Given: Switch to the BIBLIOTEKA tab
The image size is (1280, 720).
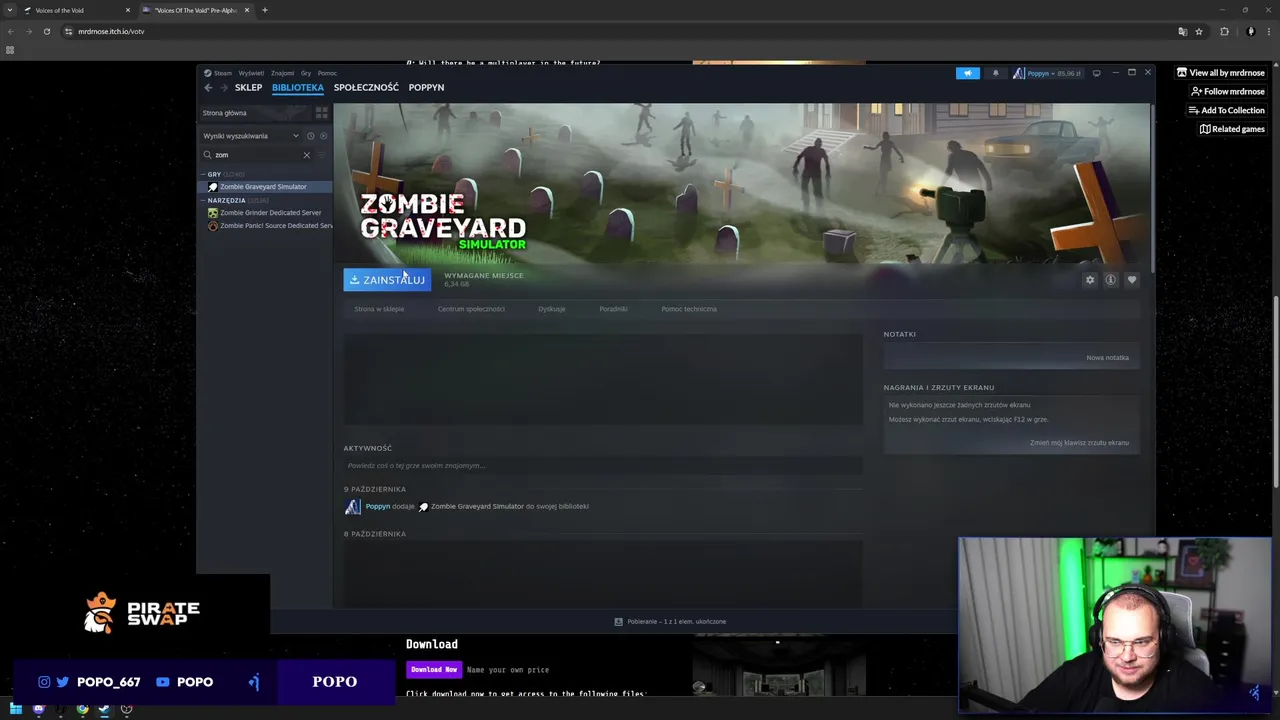Looking at the screenshot, I should click(x=298, y=87).
